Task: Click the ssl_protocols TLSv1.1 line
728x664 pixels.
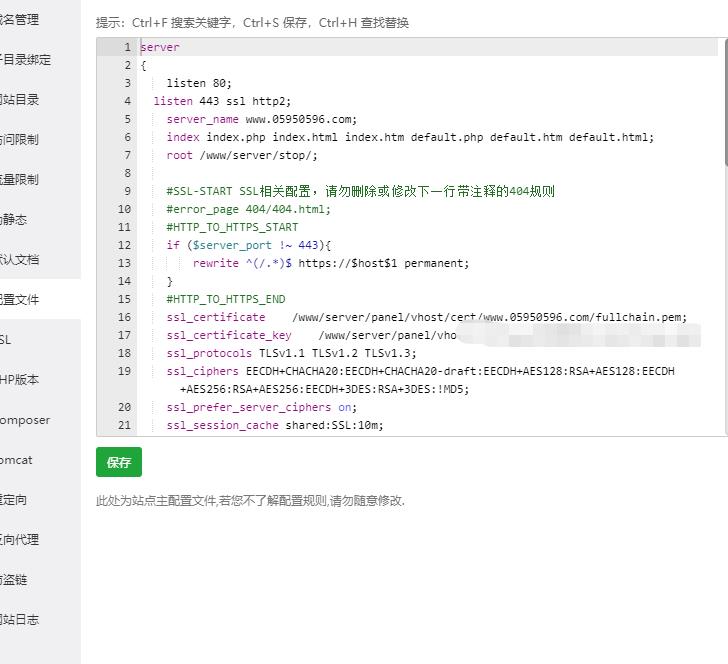Action: click(292, 353)
